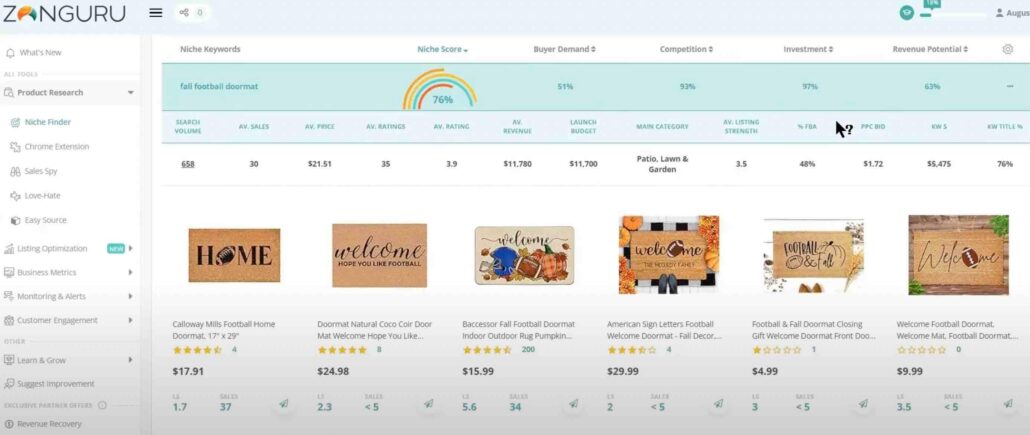Click the NEW badge on Listing Optimization
1030x435 pixels.
click(116, 248)
